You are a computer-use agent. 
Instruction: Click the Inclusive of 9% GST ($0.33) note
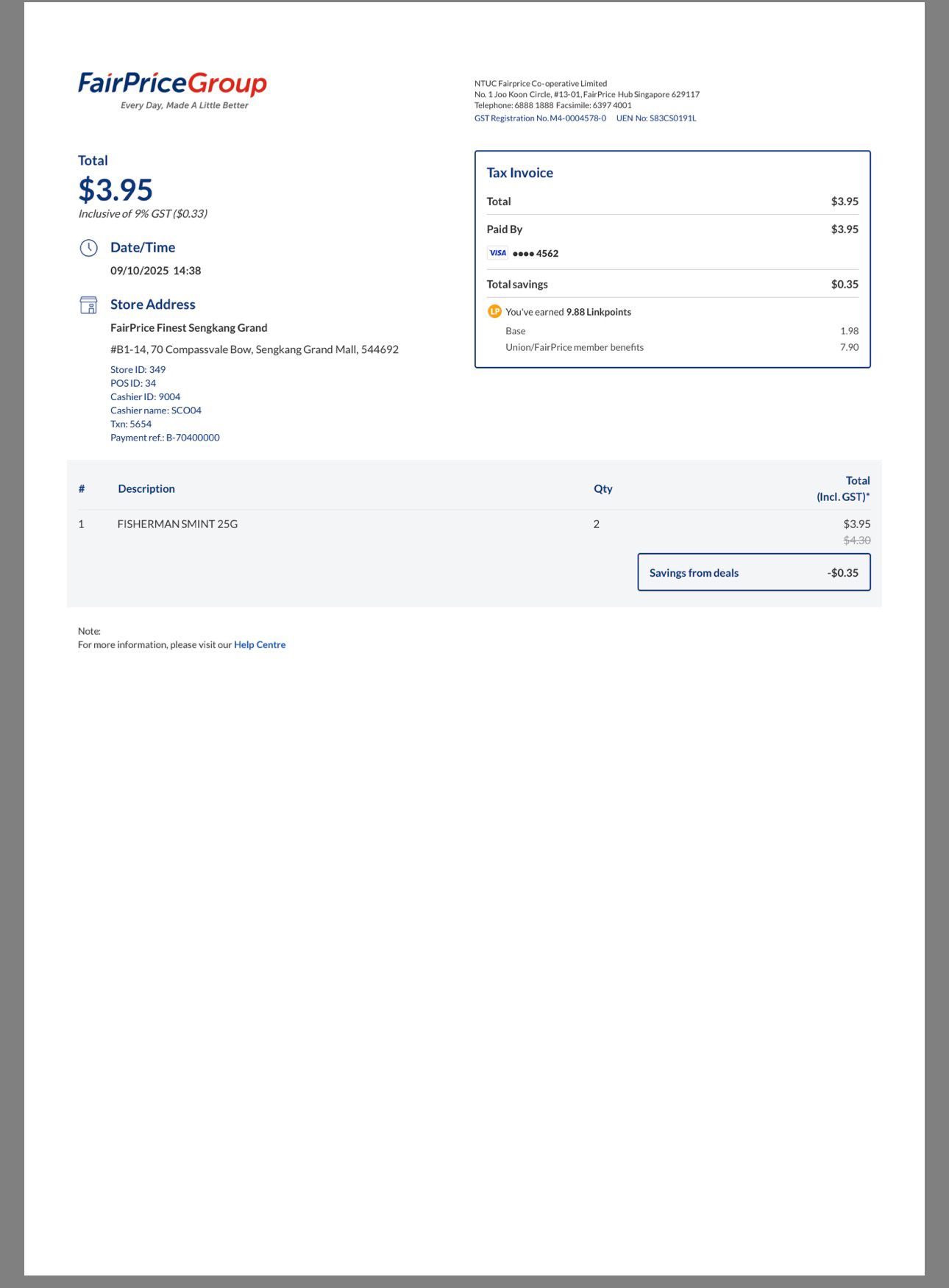[143, 214]
